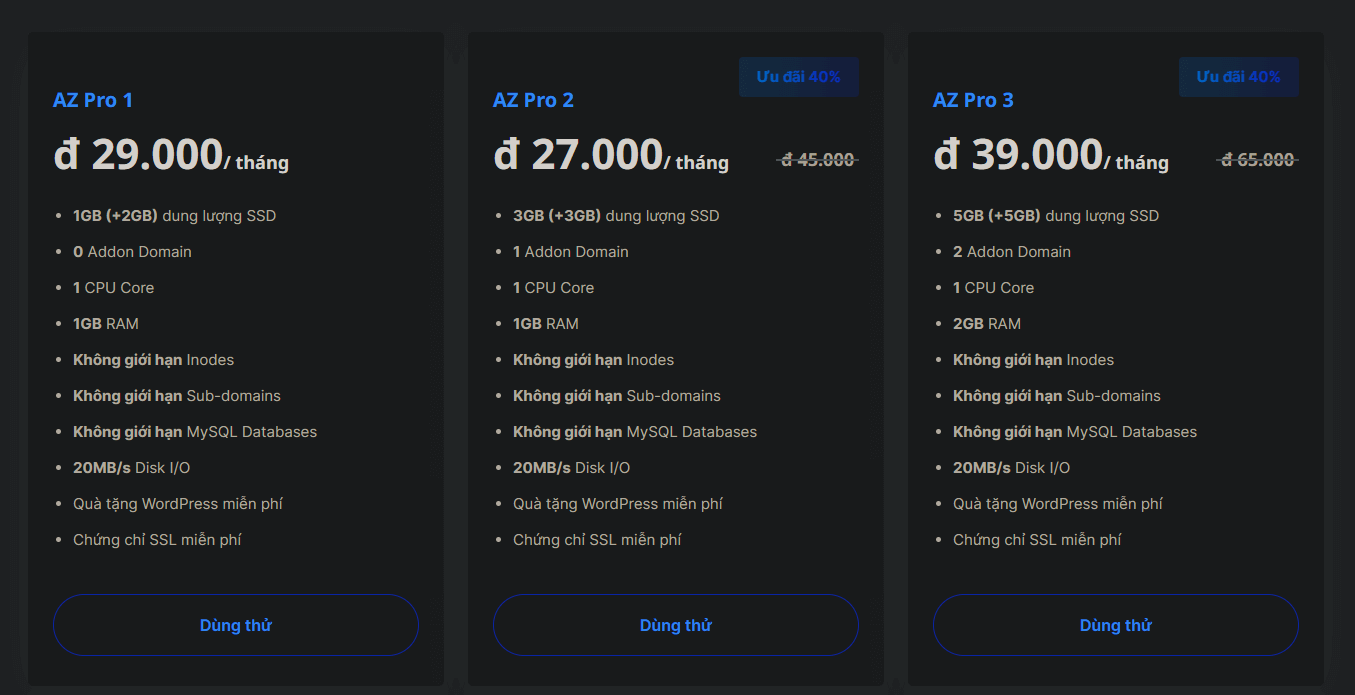Select the "1 Addon Domain" feature
This screenshot has height=695, width=1355.
click(571, 252)
